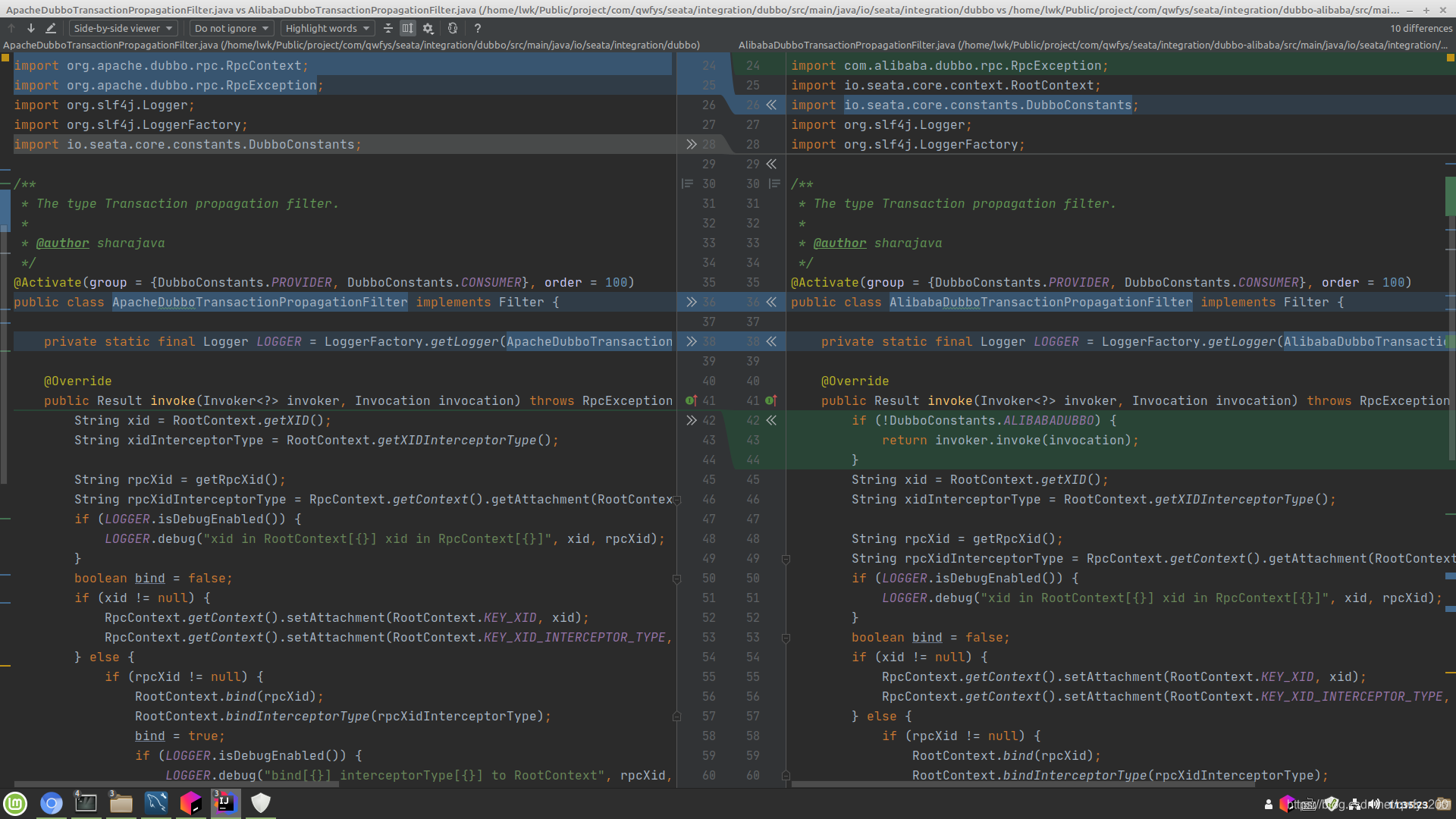Open the 'Highlight words' dropdown menu
Image resolution: width=1456 pixels, height=819 pixels.
[326, 27]
